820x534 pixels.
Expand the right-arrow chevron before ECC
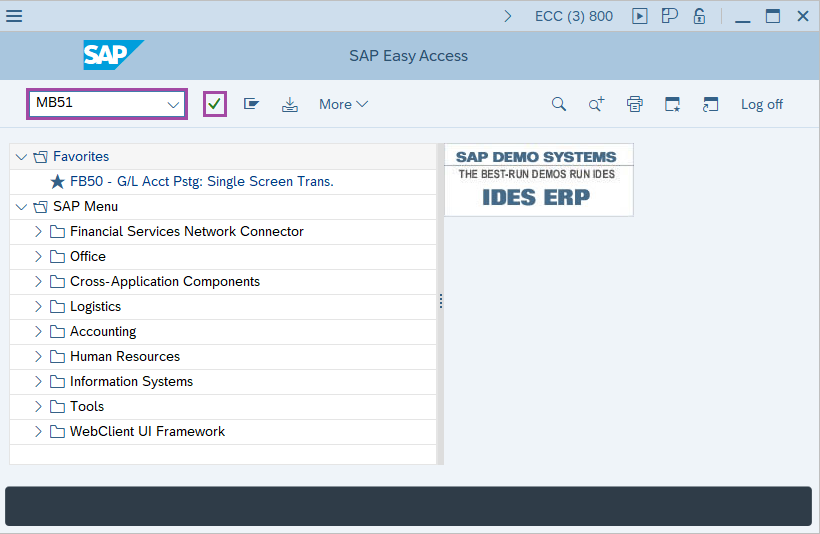point(507,16)
